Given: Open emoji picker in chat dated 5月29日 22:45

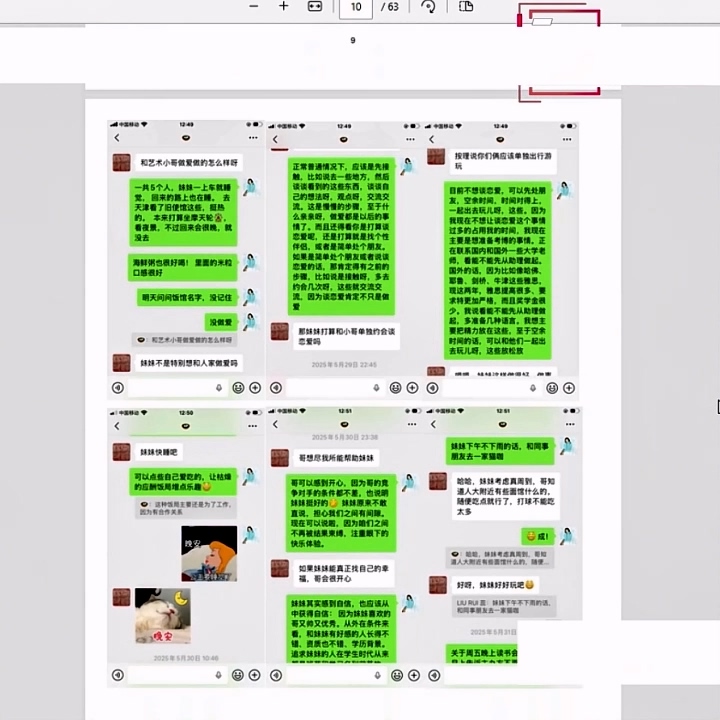Looking at the screenshot, I should (395, 388).
